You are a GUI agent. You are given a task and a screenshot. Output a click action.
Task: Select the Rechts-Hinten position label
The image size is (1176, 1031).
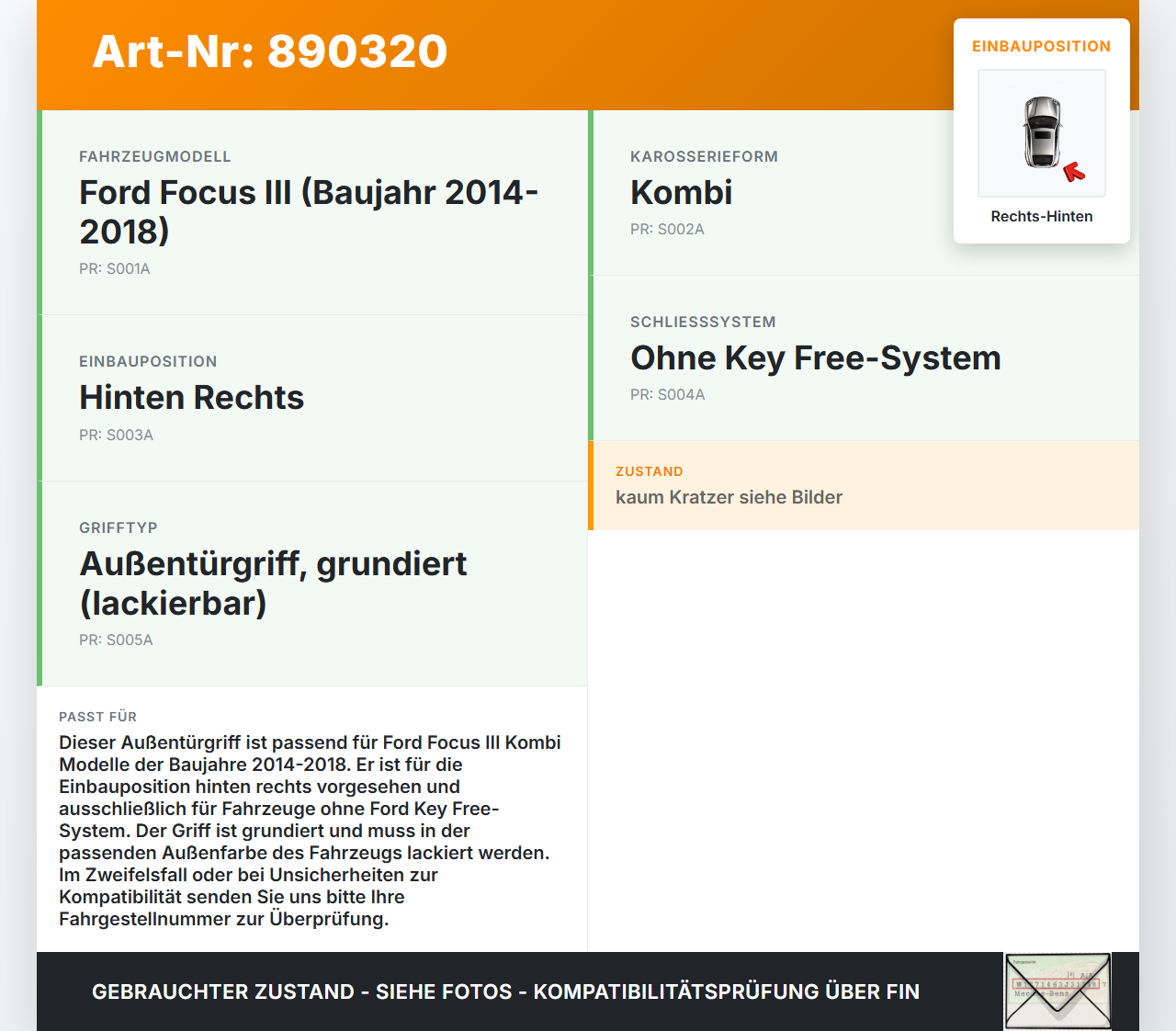click(1041, 216)
